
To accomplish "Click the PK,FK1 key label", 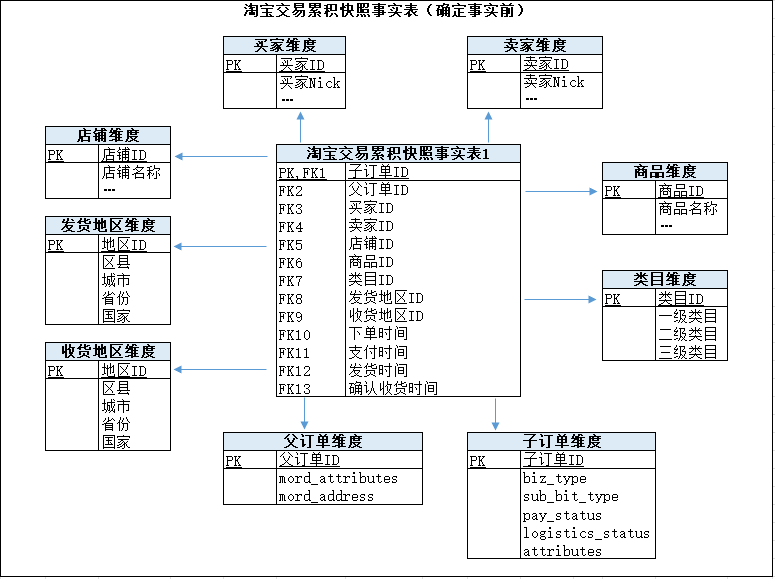I will 302,173.
